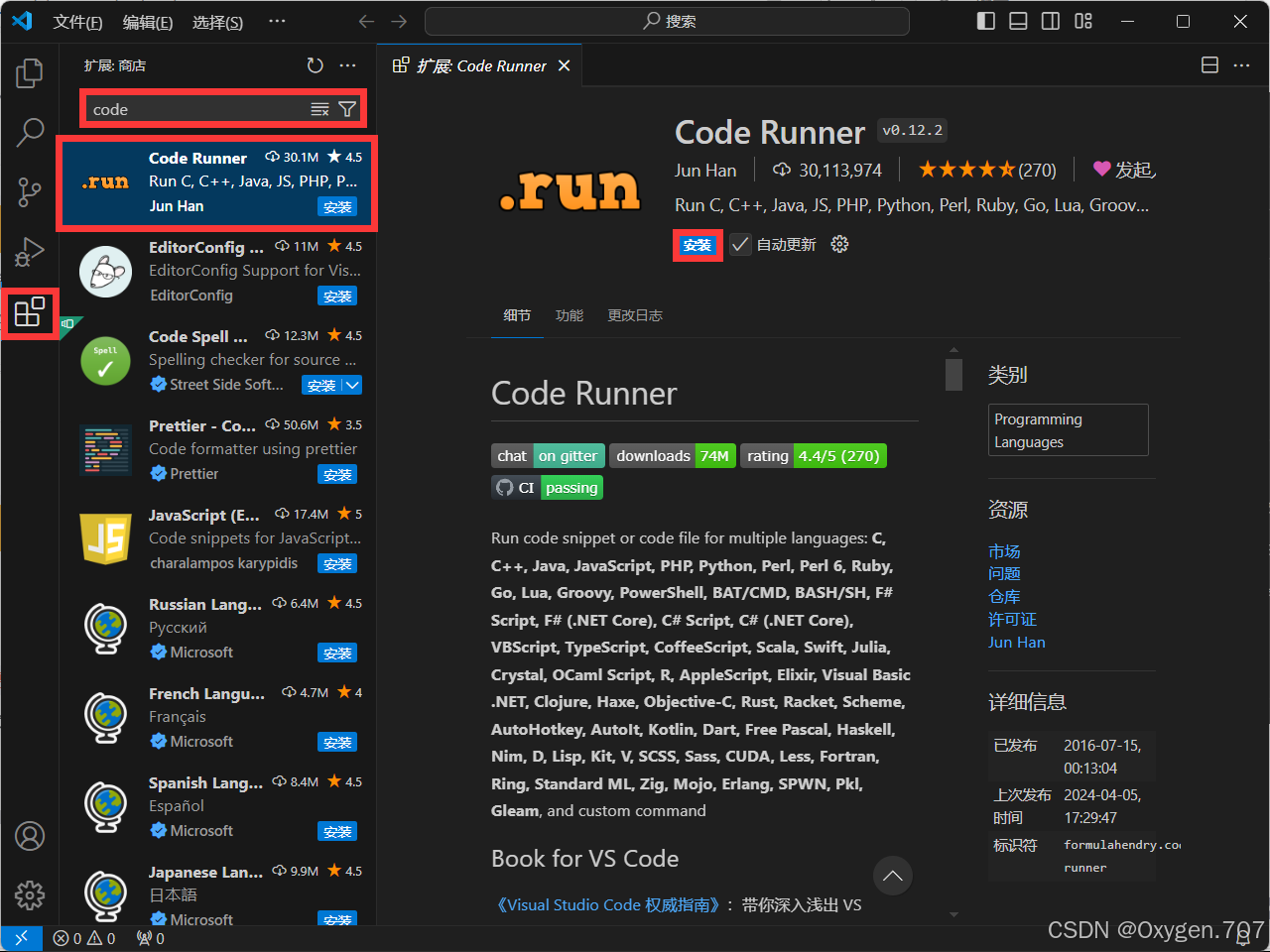Open Run and Debug view
This screenshot has width=1270, height=952.
(30, 252)
